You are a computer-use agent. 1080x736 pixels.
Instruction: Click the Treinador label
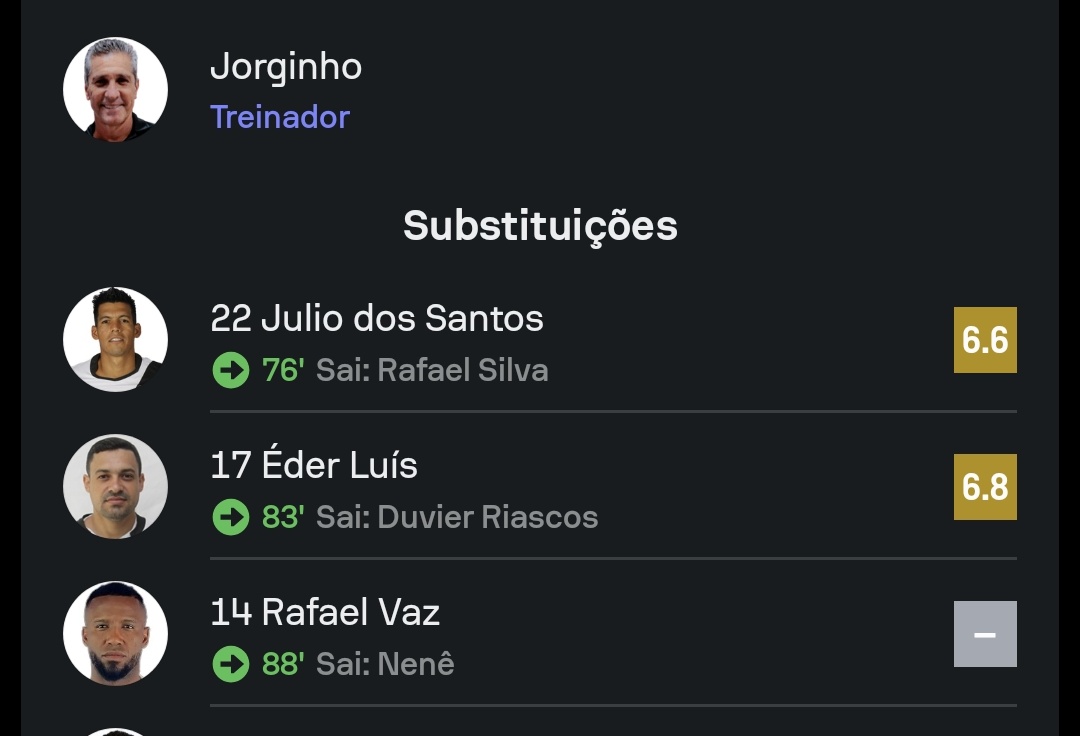point(280,117)
